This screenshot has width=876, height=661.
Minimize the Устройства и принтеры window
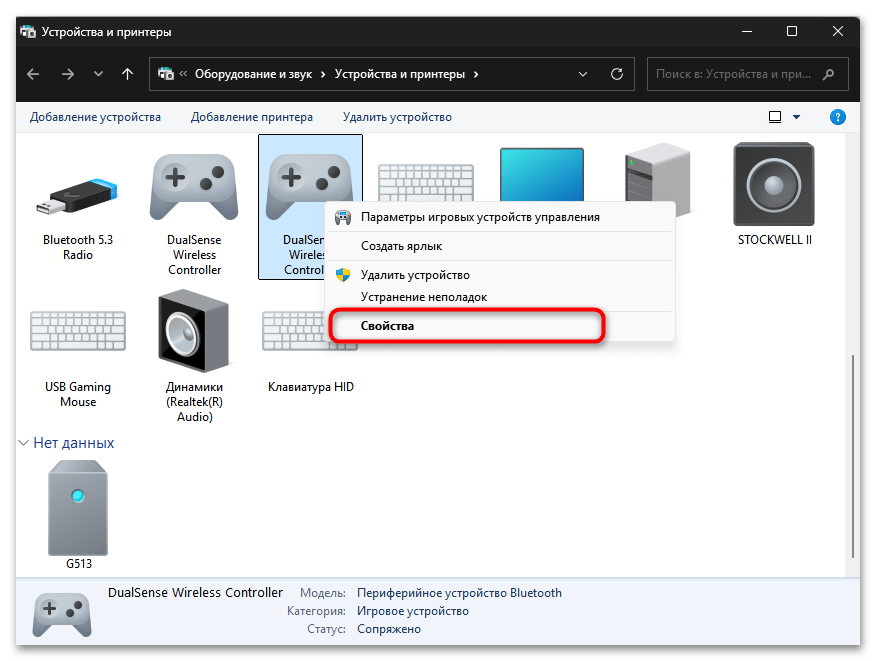coord(746,31)
